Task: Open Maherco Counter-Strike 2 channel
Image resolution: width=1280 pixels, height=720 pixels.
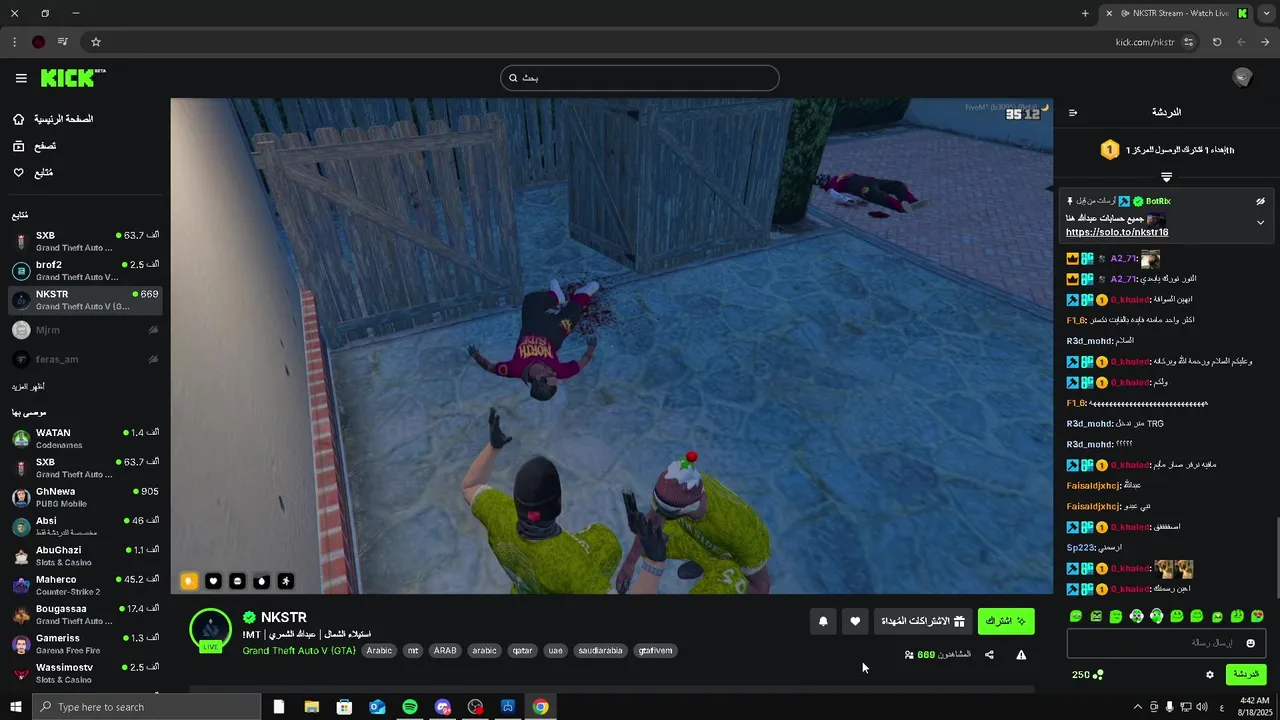Action: (85, 585)
